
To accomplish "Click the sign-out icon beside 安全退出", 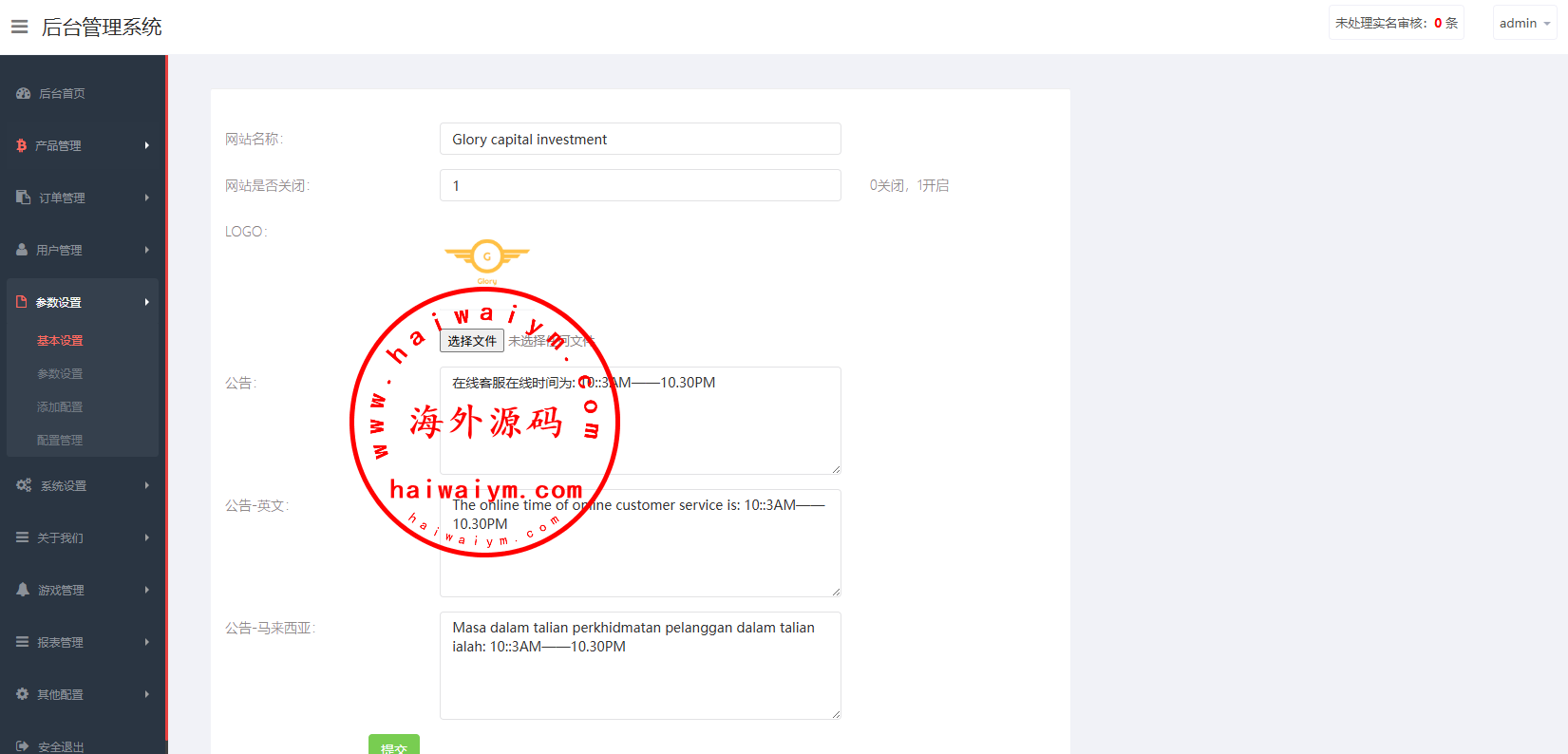I will 23,746.
